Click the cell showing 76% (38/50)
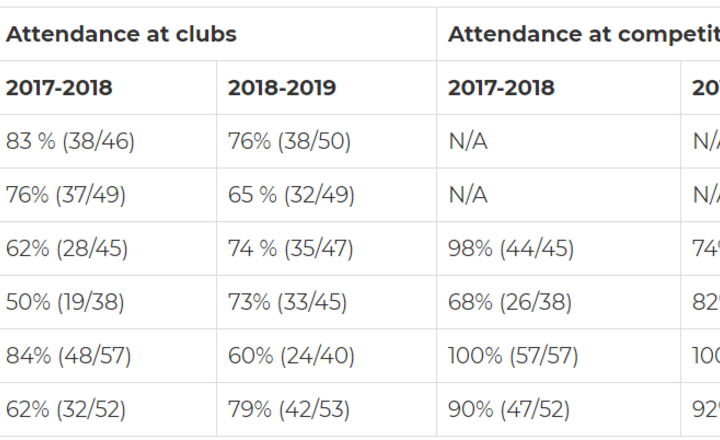Screen dimensions: 720x440 (x=289, y=142)
